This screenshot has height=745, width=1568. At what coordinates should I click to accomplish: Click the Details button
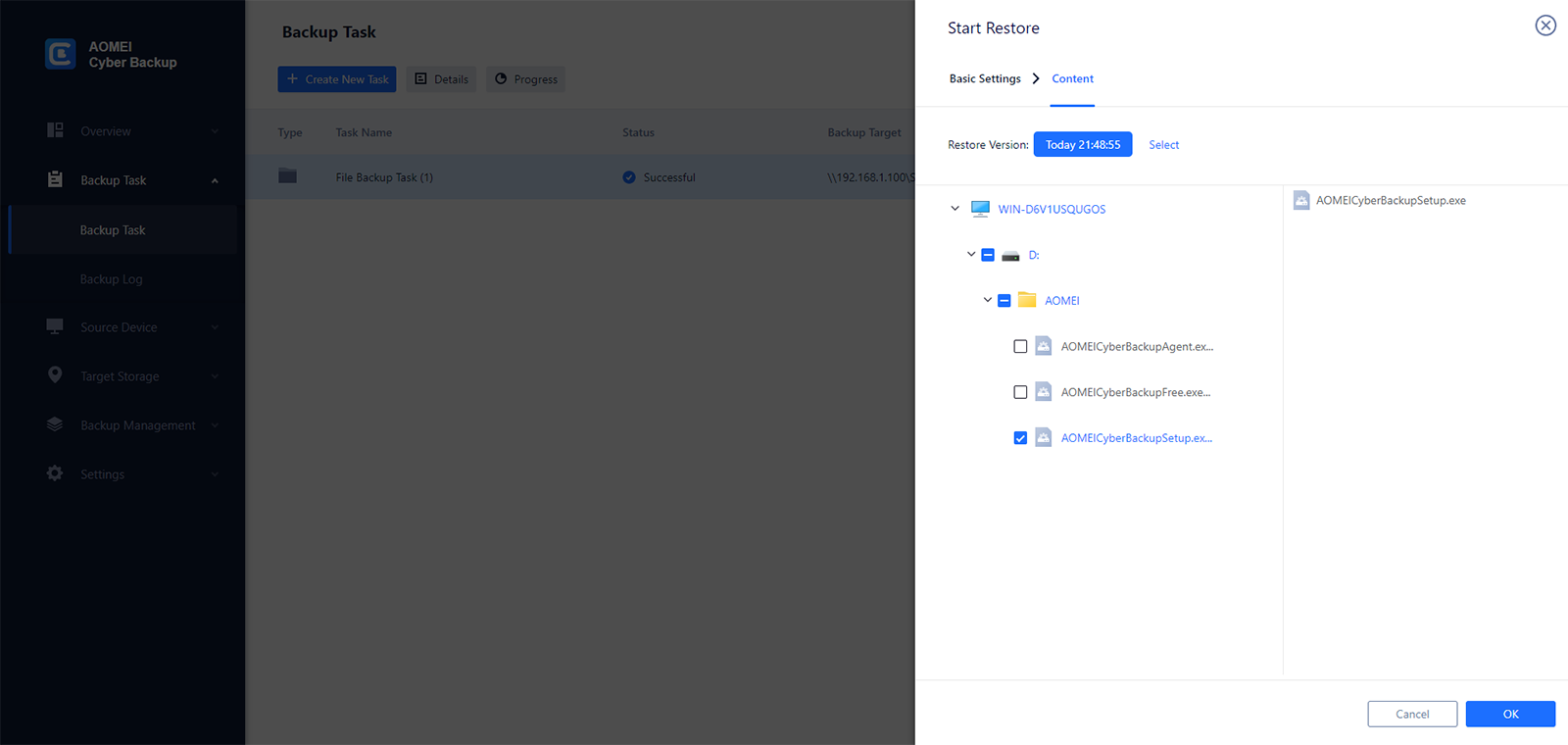[441, 79]
